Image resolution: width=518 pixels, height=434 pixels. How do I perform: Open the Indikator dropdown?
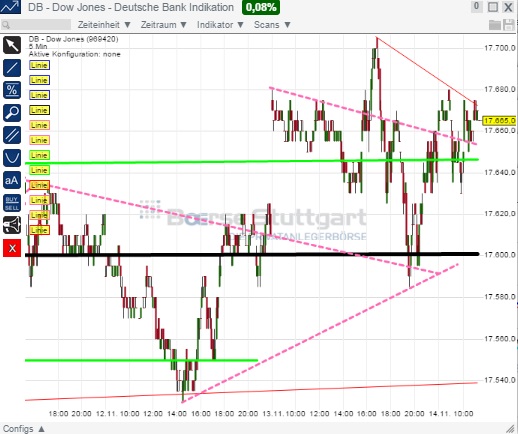220,25
